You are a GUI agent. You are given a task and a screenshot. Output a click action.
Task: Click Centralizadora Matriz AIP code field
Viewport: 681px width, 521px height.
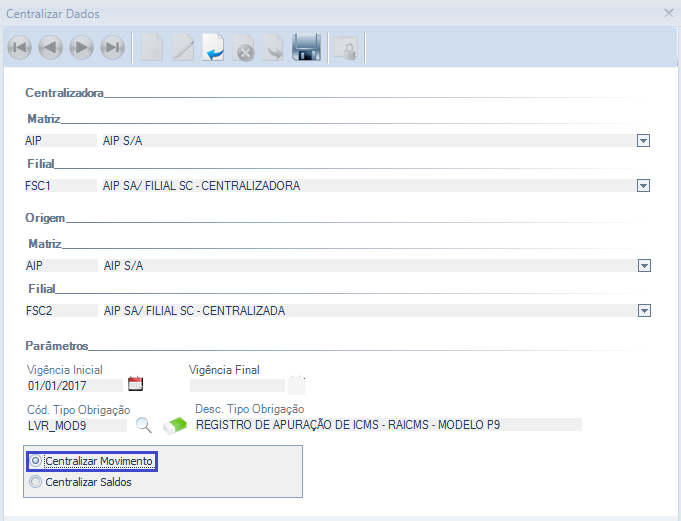61,141
